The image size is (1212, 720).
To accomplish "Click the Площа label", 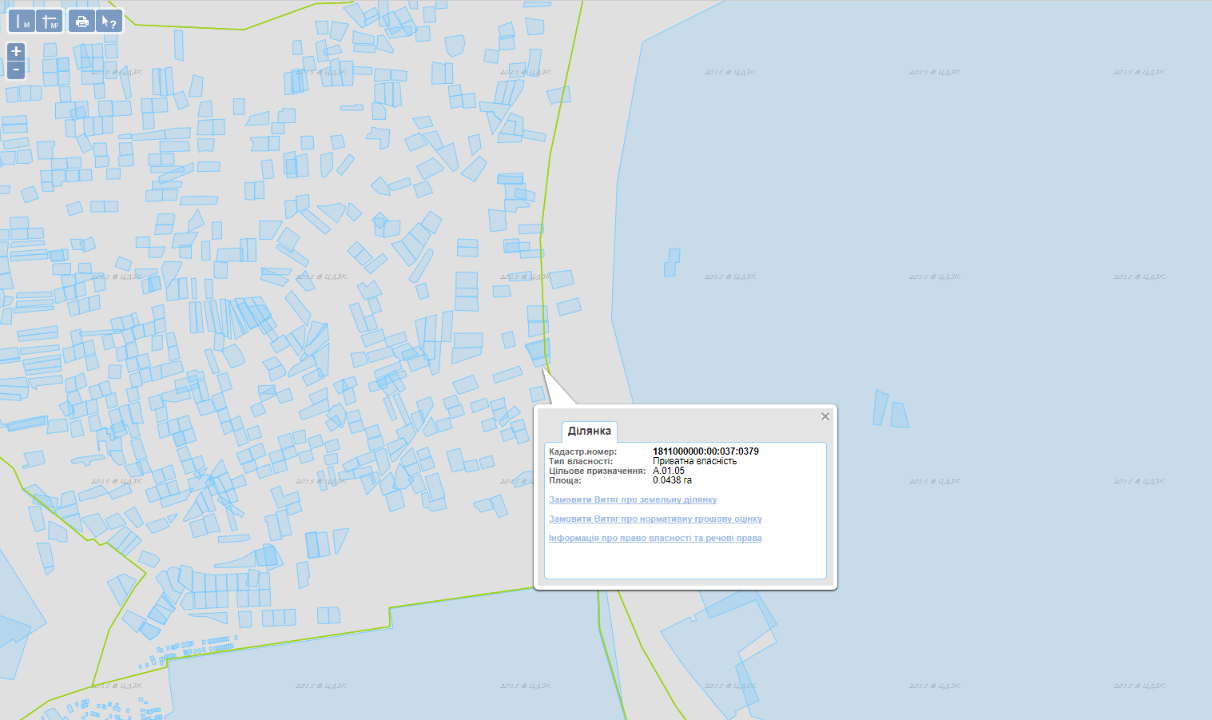I will [565, 481].
